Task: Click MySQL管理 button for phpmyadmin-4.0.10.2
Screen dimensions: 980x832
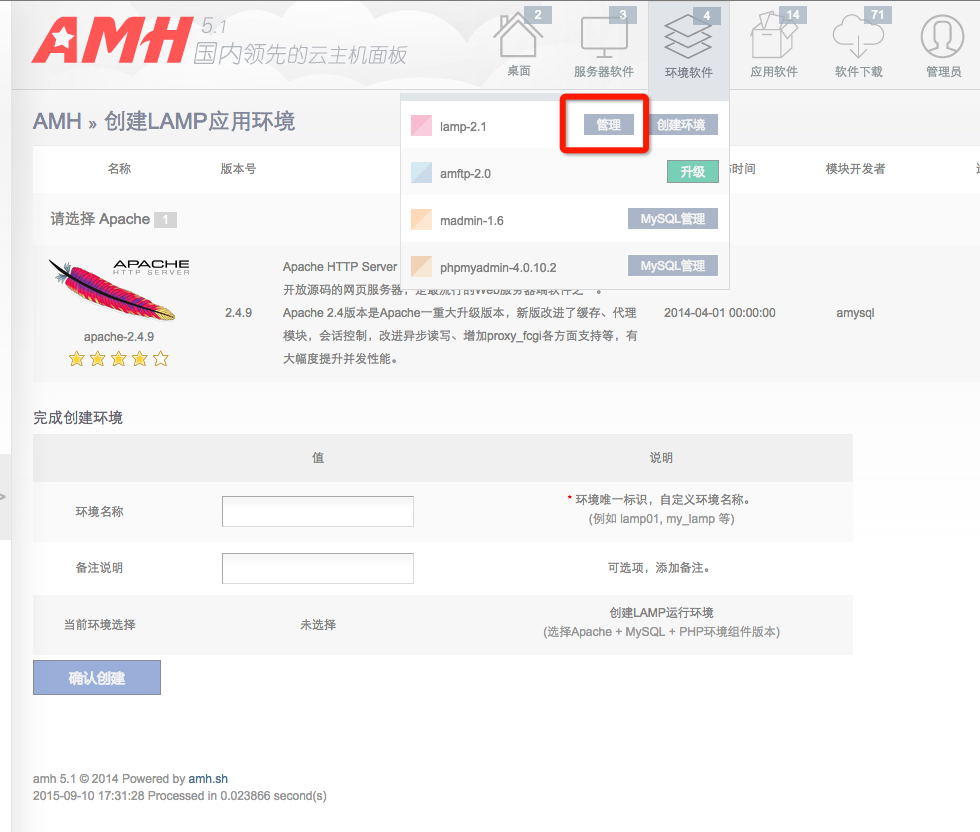Action: [672, 266]
